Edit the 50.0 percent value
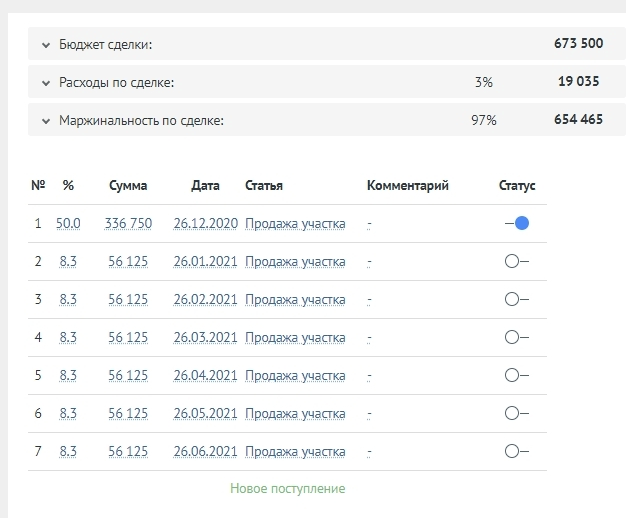Viewport: 626px width, 518px height. point(68,223)
